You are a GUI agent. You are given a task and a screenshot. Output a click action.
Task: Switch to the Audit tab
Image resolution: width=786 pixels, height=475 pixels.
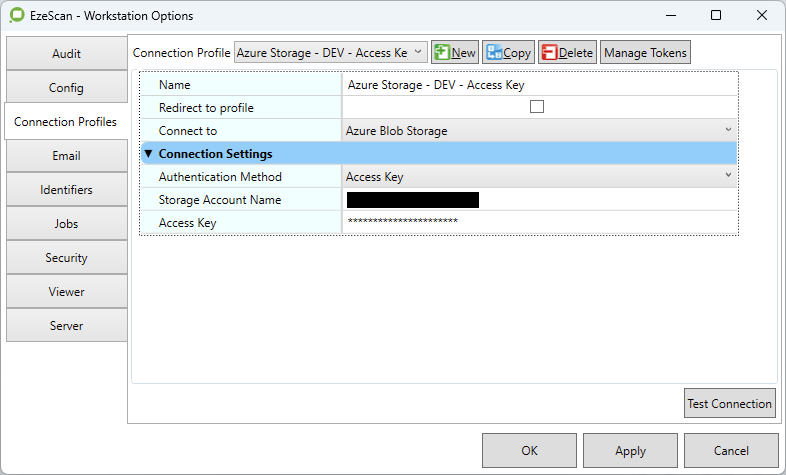[66, 54]
